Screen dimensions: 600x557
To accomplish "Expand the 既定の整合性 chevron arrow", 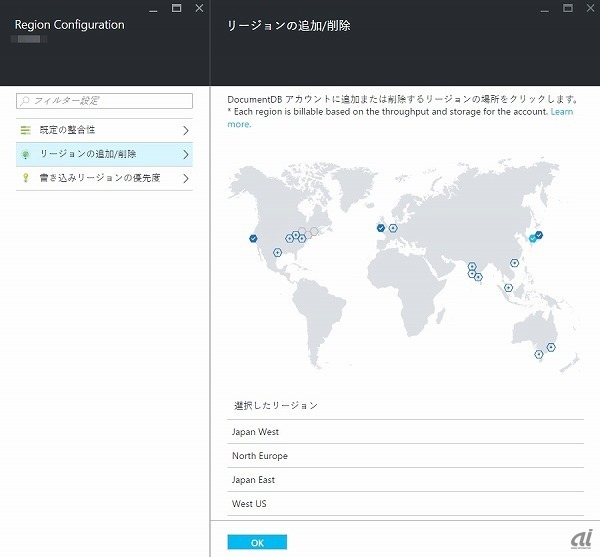I will [185, 130].
